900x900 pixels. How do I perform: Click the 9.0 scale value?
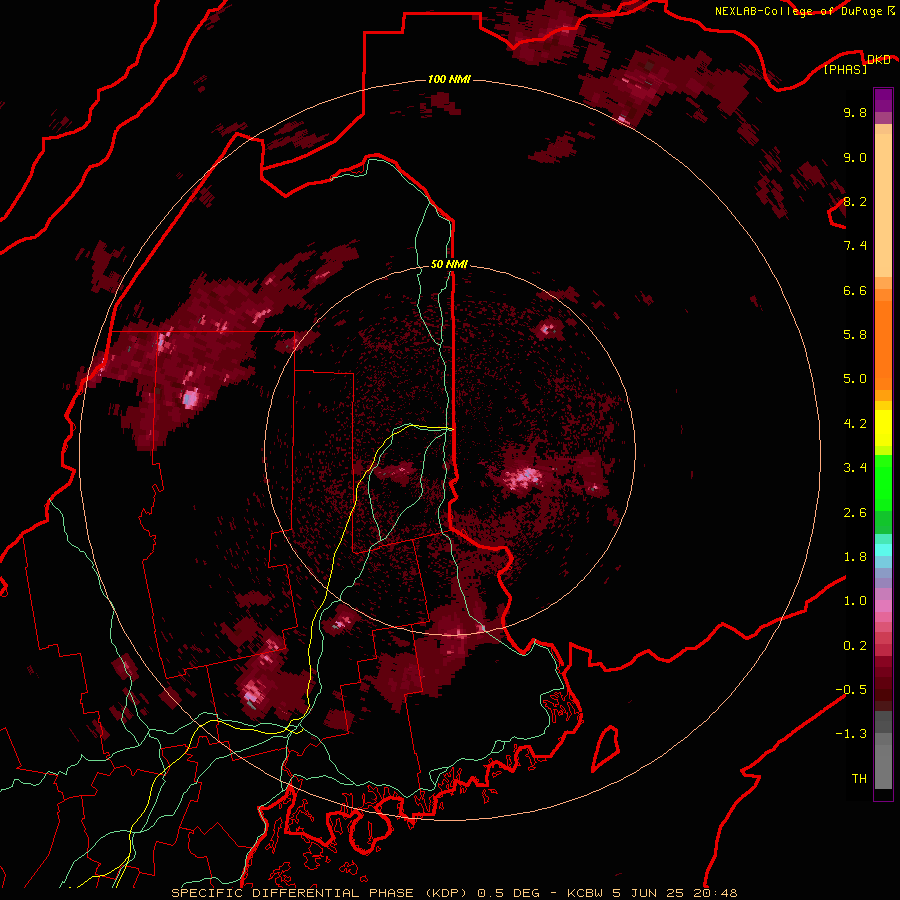tap(855, 157)
